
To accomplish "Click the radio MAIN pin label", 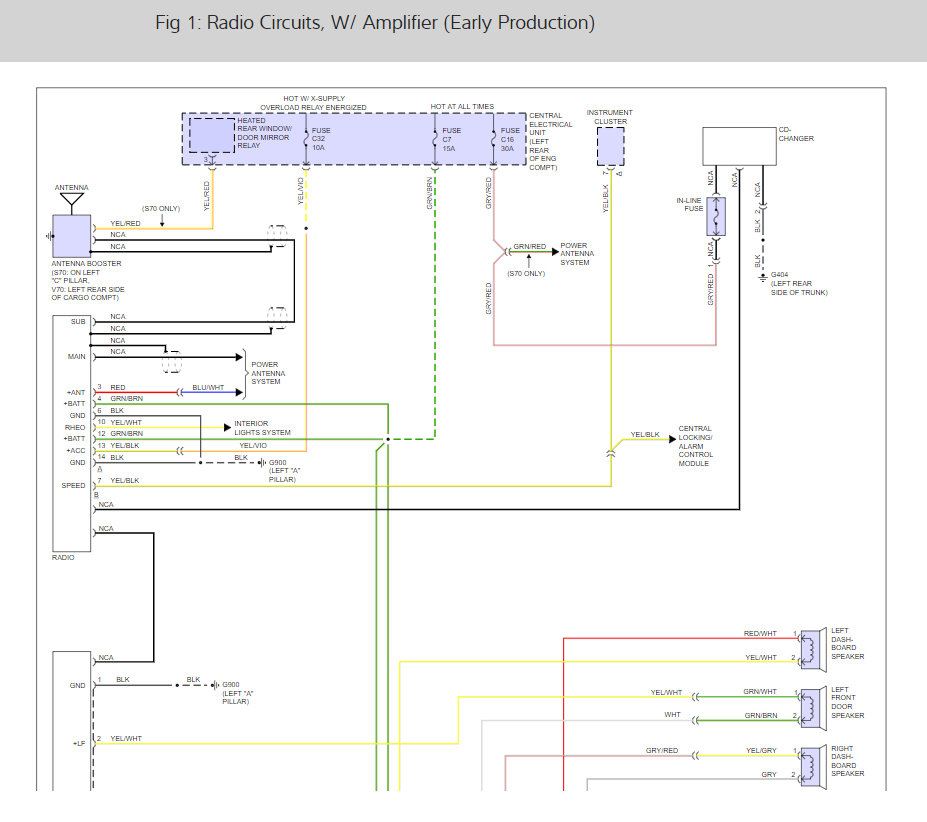I will click(x=77, y=357).
